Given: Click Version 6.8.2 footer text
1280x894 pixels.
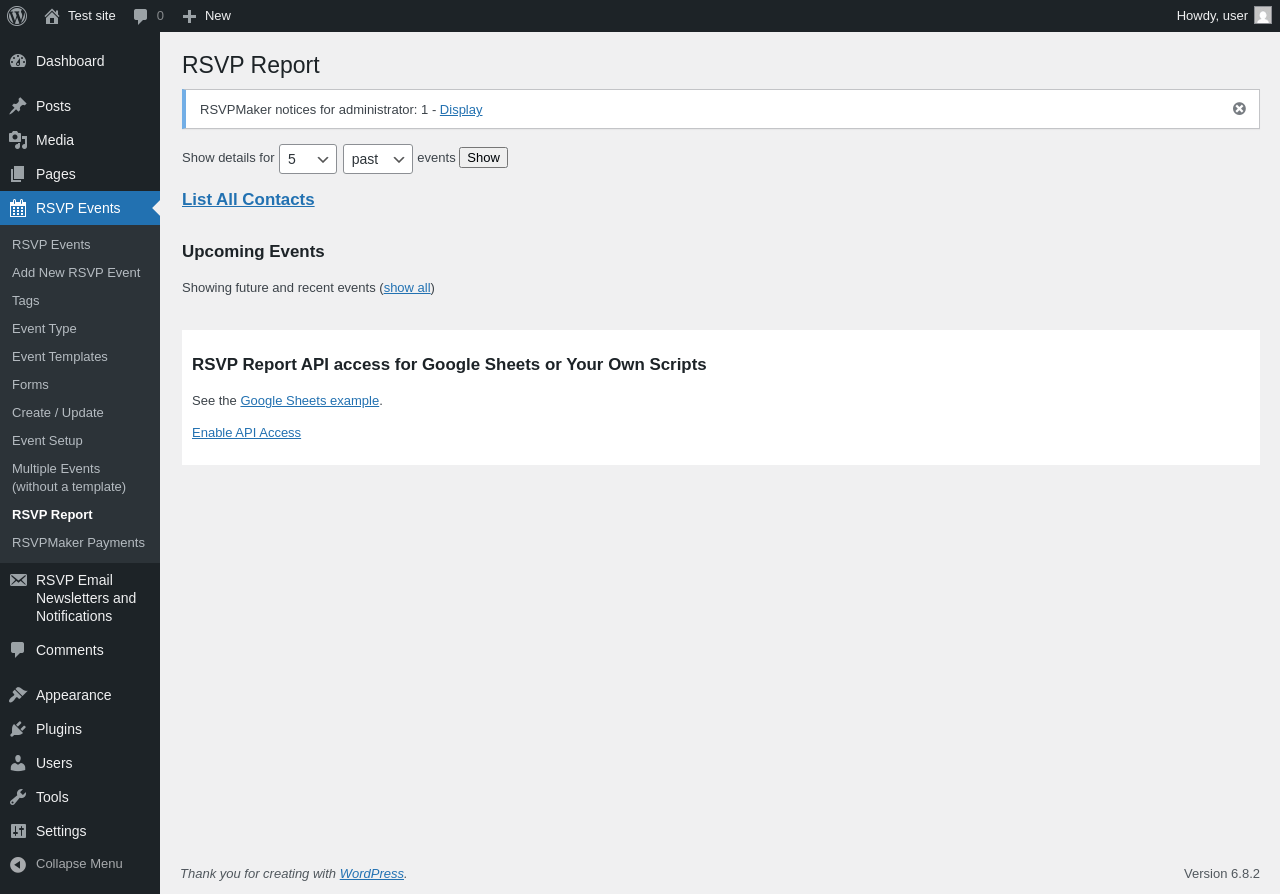Looking at the screenshot, I should coord(1222,873).
